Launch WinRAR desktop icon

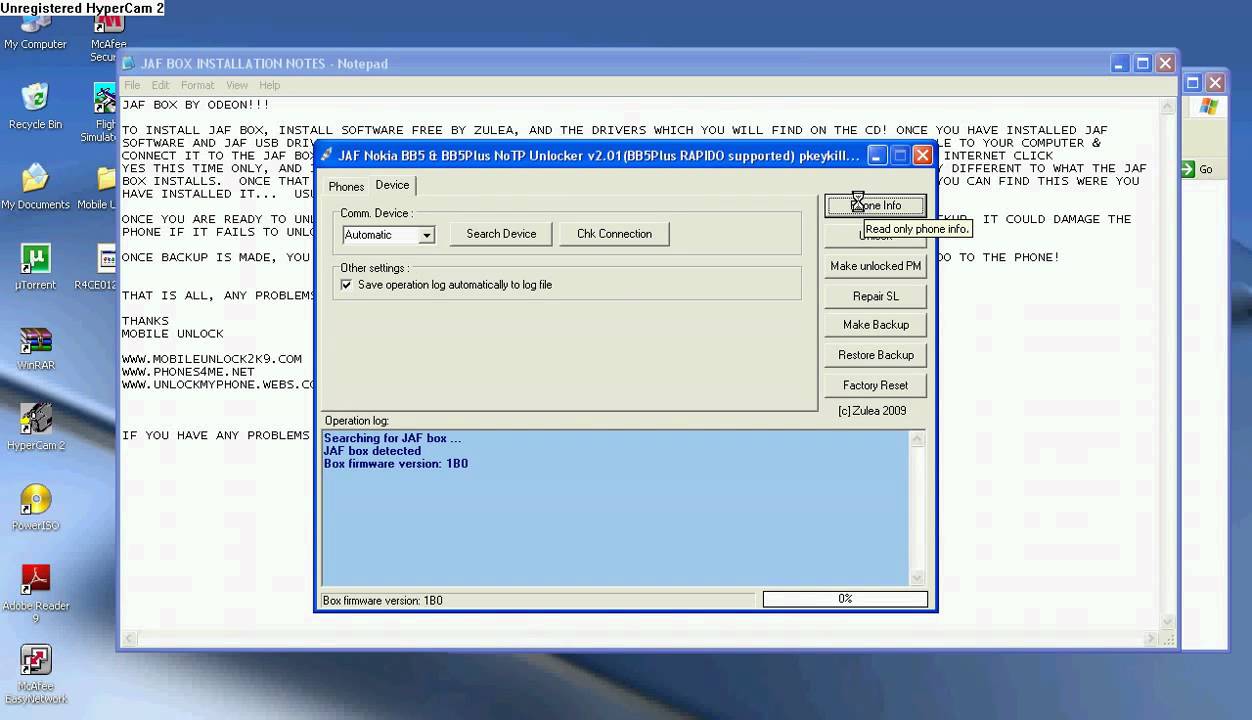click(x=35, y=348)
